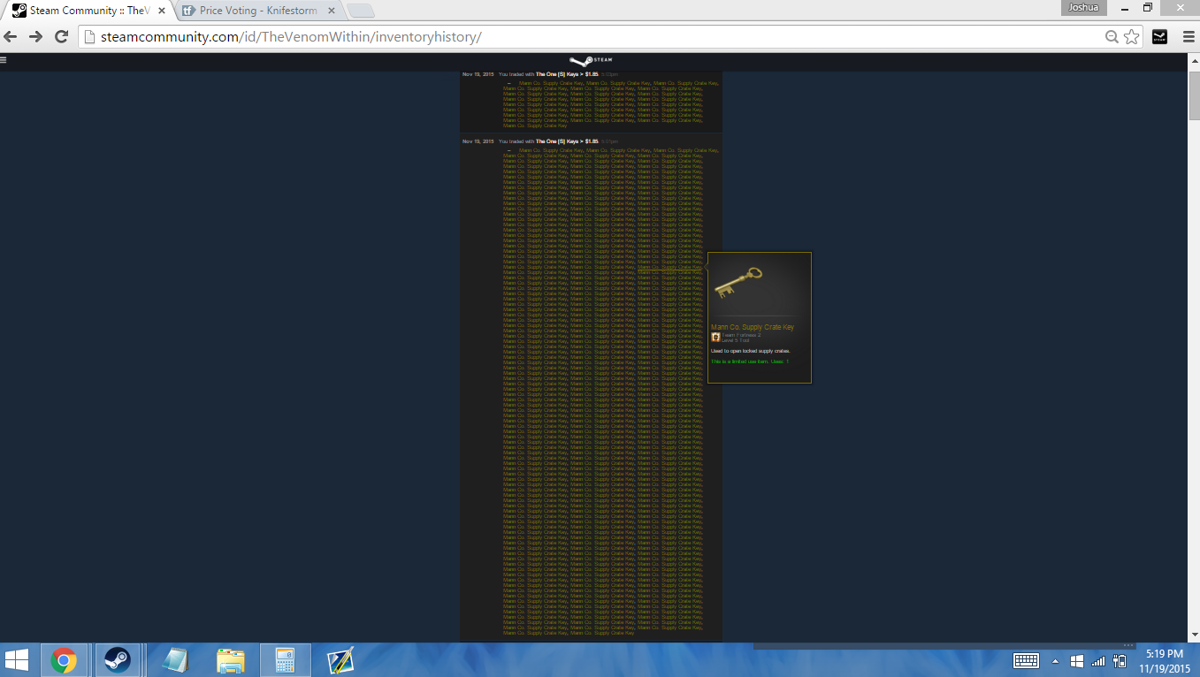Close the Price Voting tab
The image size is (1200, 677).
332,11
